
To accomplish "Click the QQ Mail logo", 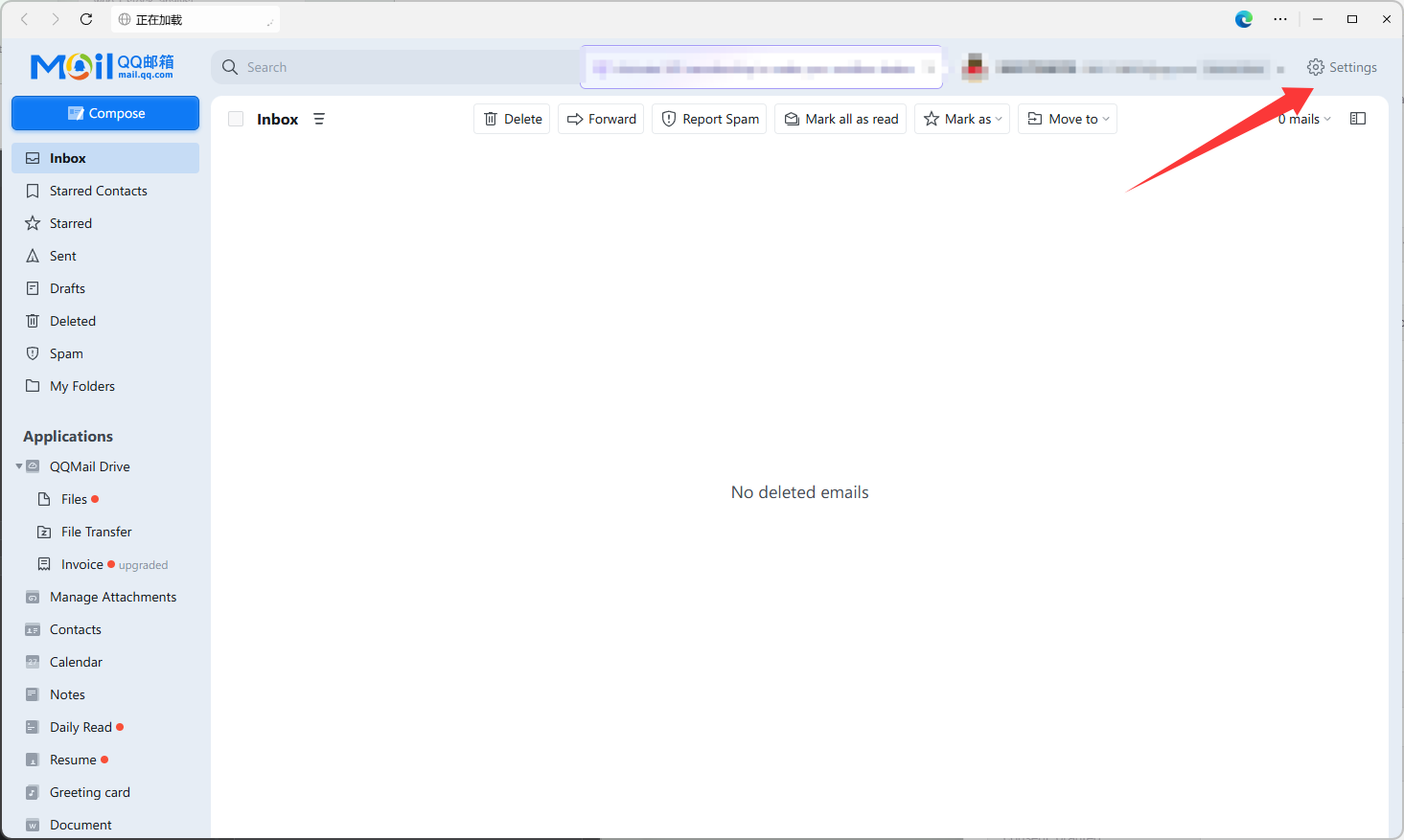I will [102, 66].
